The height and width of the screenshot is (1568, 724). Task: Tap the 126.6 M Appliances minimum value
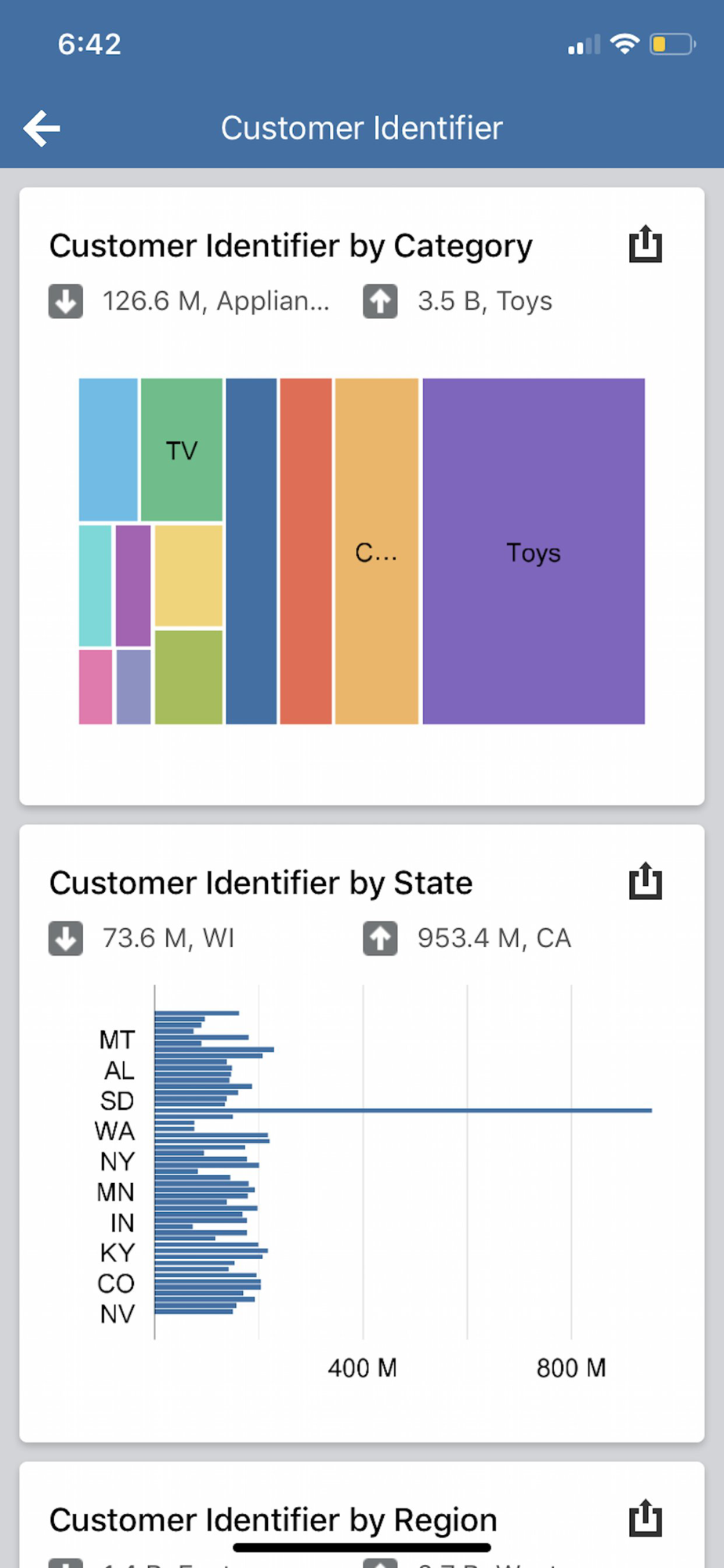[215, 301]
